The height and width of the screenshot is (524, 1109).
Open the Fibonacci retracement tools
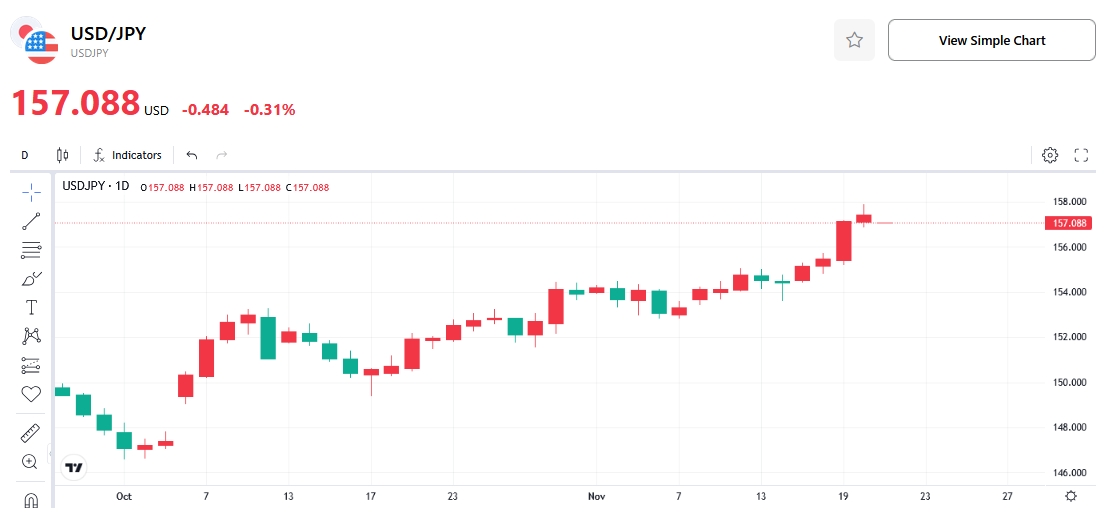click(31, 250)
